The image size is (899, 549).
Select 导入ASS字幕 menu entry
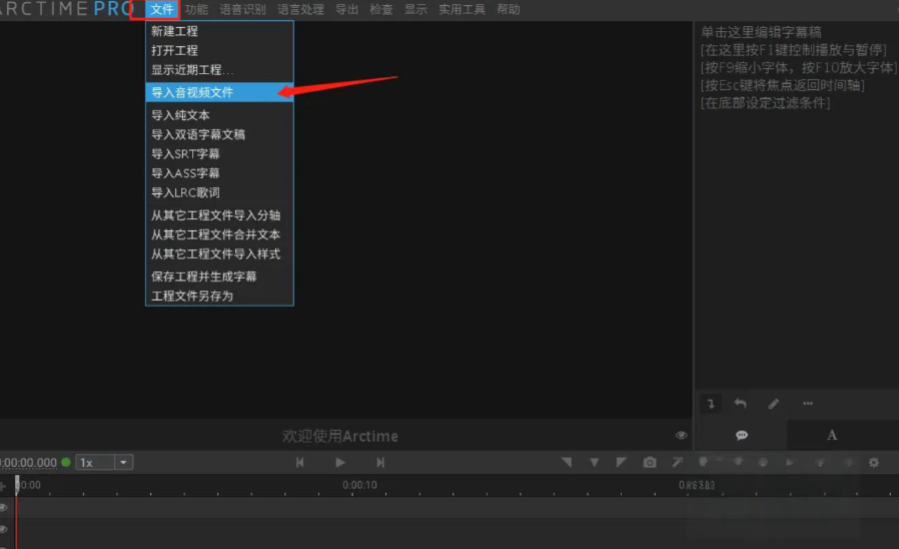click(x=220, y=174)
